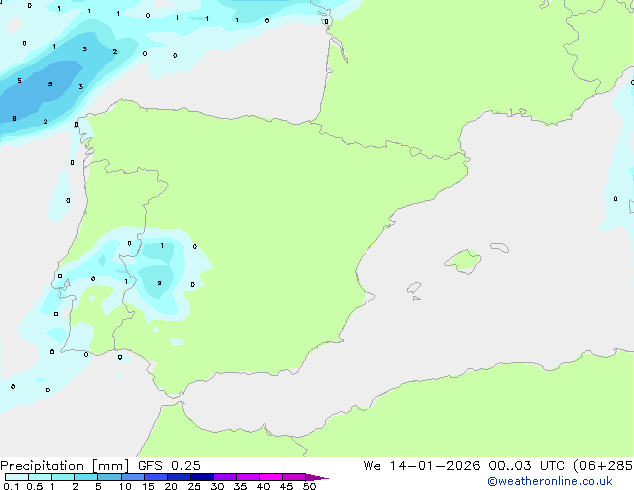Click the 40–45 mm magenta legend swatch
This screenshot has height=490, width=634.
[271, 477]
